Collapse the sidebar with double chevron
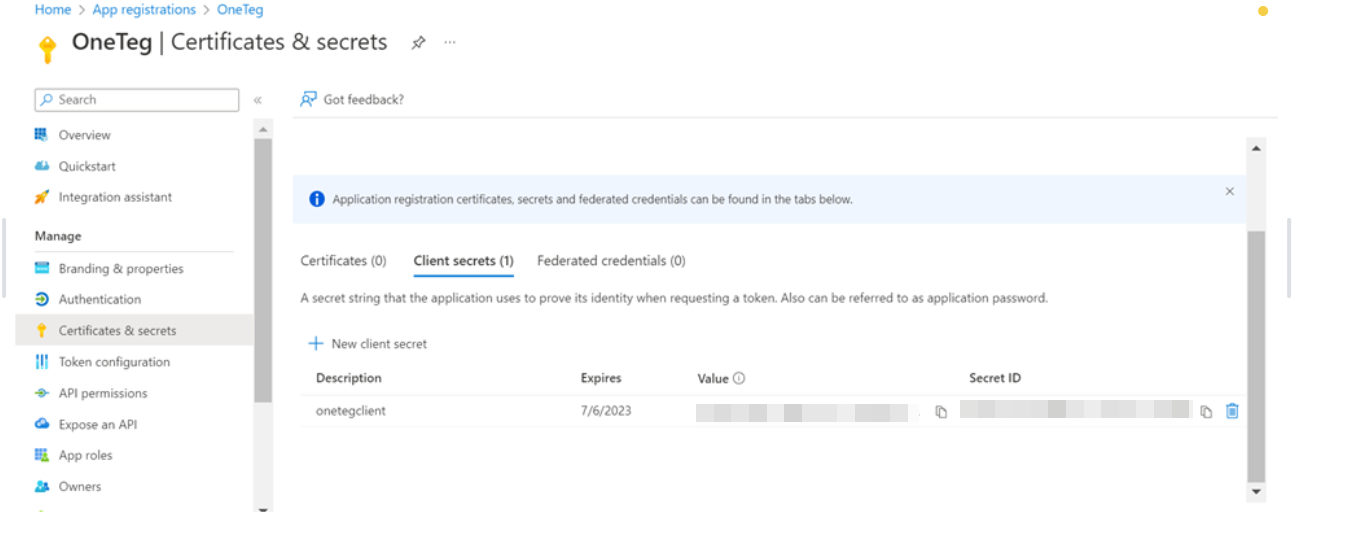Screen dimensions: 1345x535 tap(258, 100)
